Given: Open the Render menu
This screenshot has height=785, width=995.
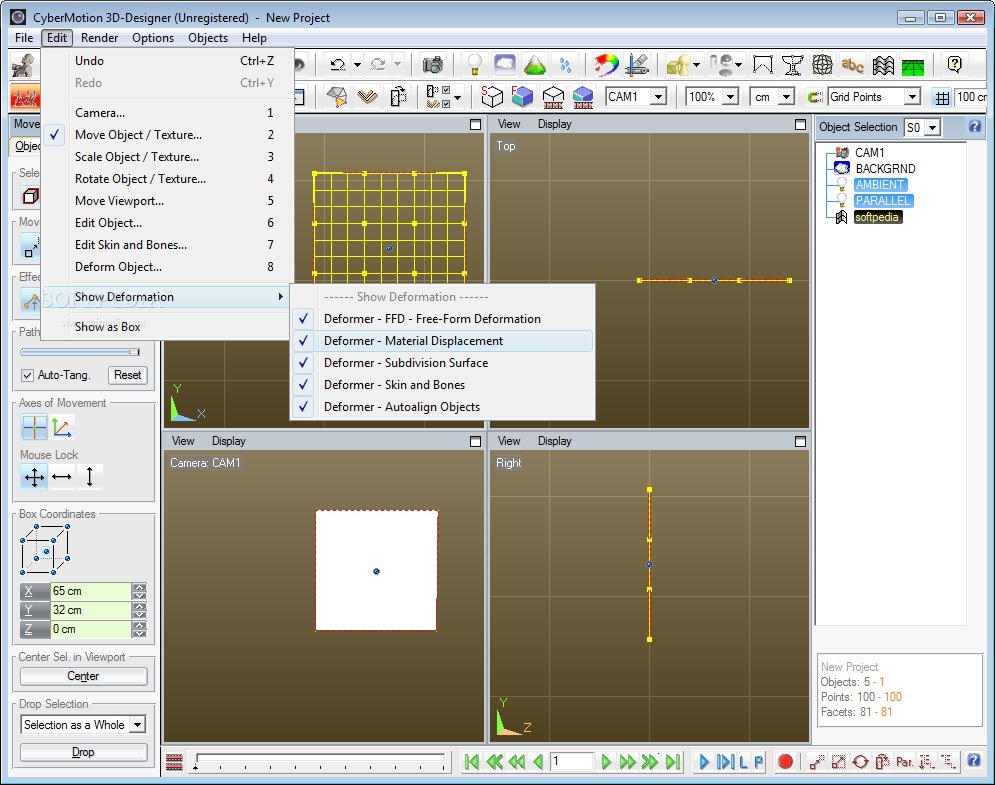Looking at the screenshot, I should [x=99, y=38].
